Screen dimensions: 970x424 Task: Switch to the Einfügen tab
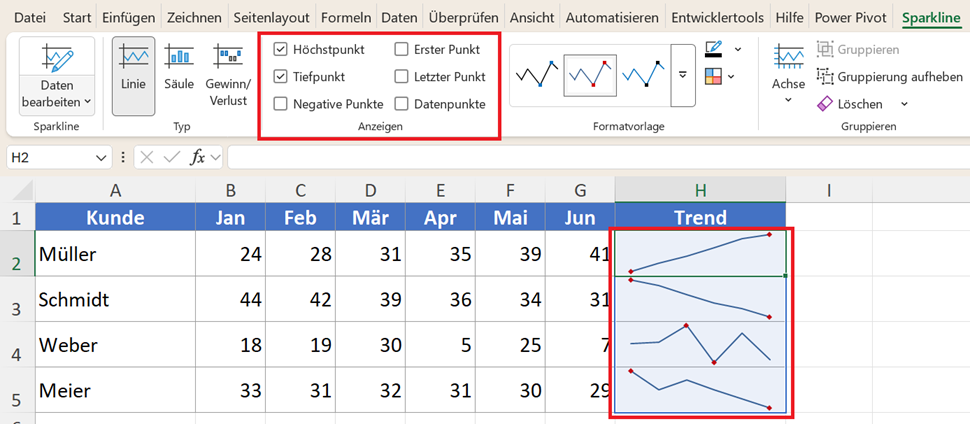(128, 17)
